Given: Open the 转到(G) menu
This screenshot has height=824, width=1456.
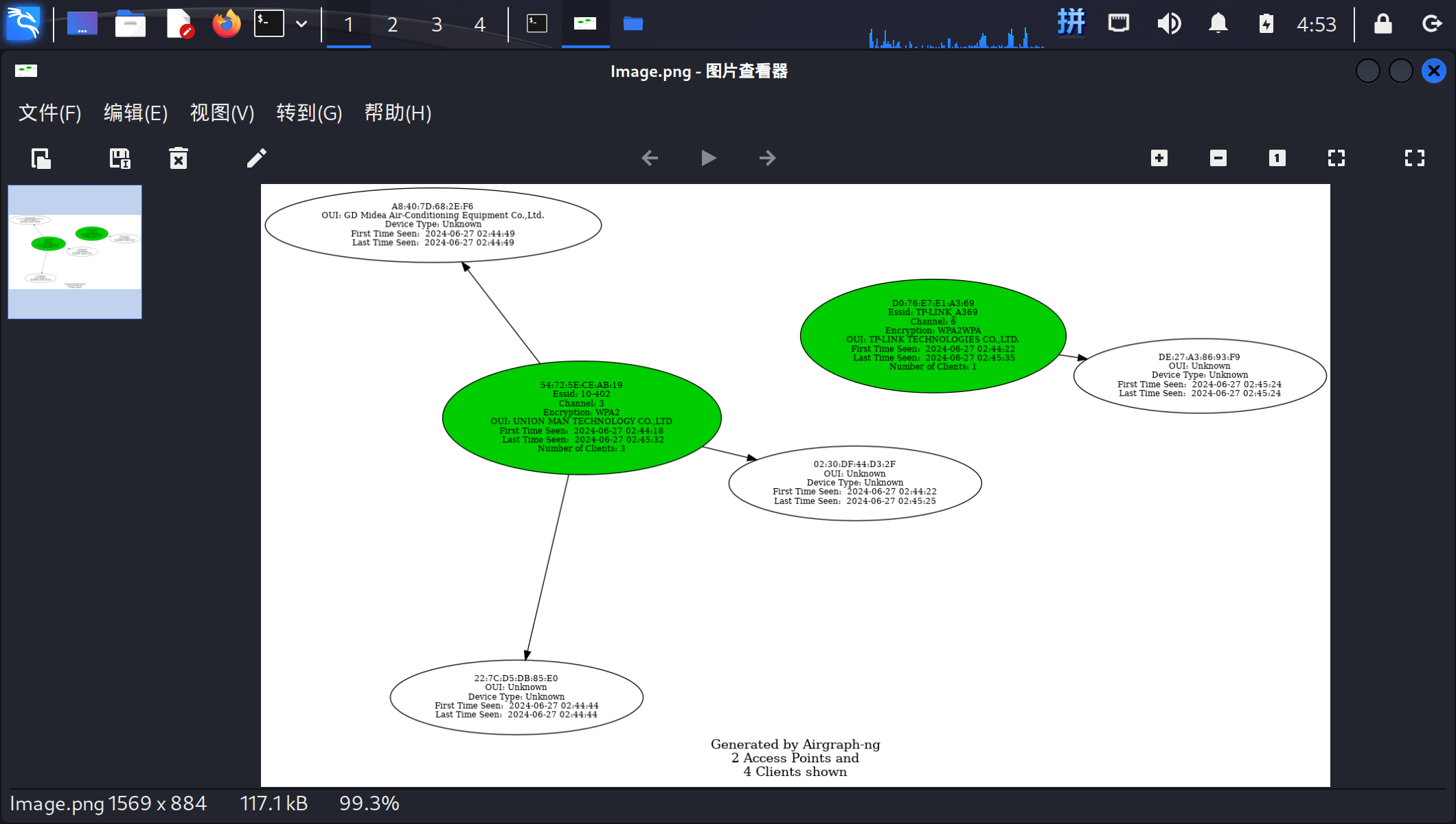Looking at the screenshot, I should click(x=309, y=113).
